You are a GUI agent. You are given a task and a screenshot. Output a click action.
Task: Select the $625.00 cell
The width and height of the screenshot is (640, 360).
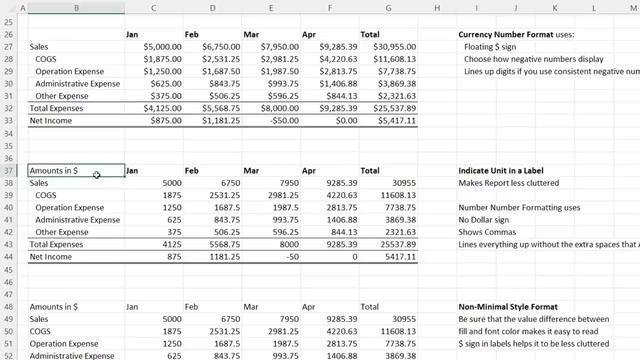[x=154, y=84]
